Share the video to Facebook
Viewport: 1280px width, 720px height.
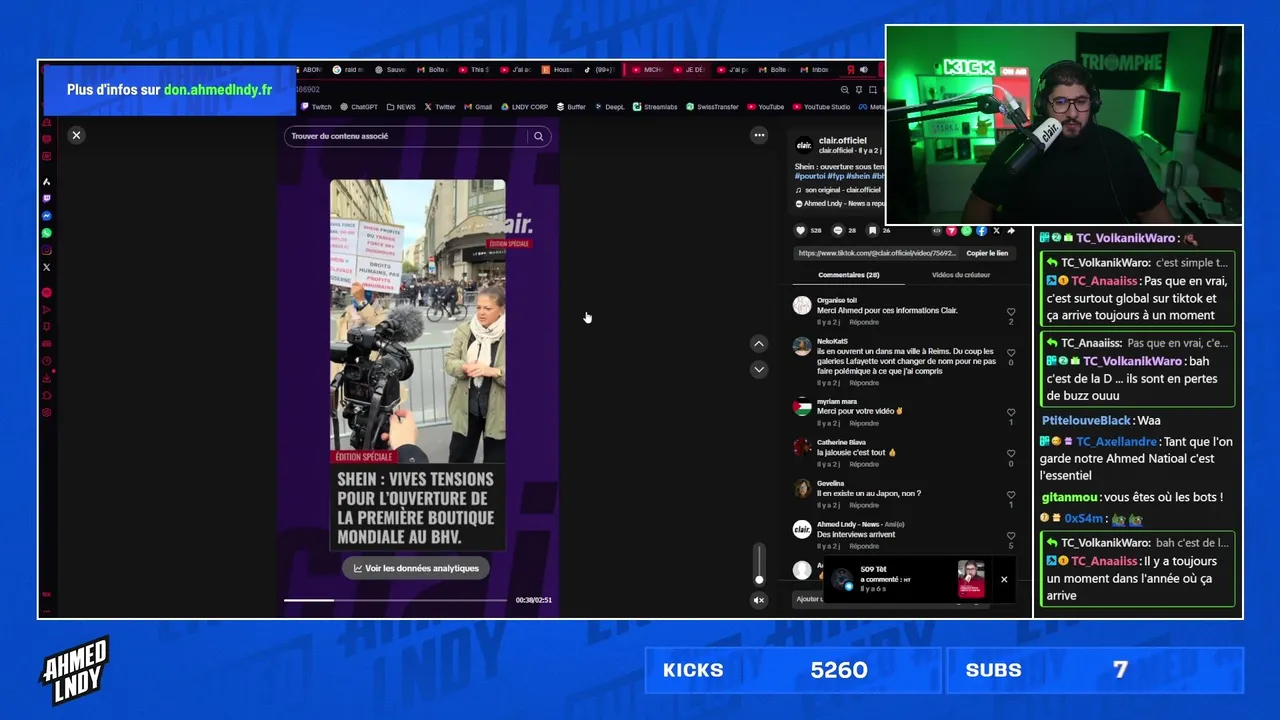click(981, 231)
